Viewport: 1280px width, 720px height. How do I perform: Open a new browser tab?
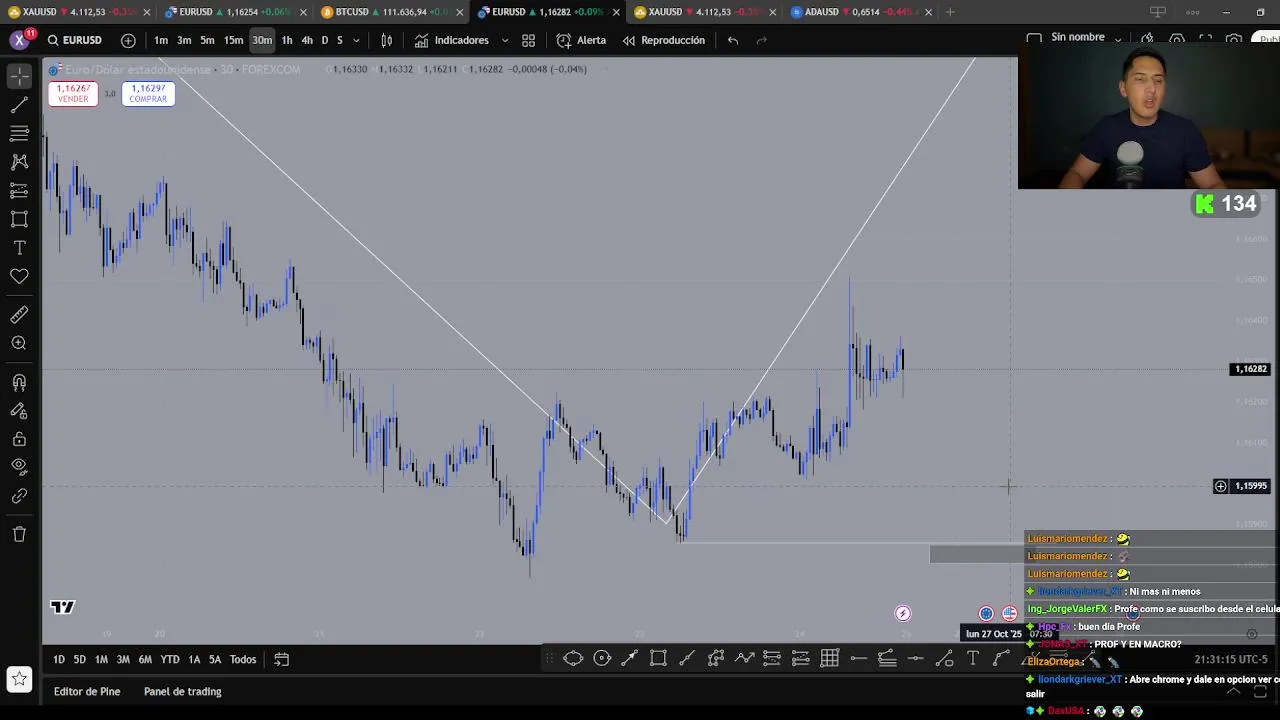pyautogui.click(x=950, y=12)
